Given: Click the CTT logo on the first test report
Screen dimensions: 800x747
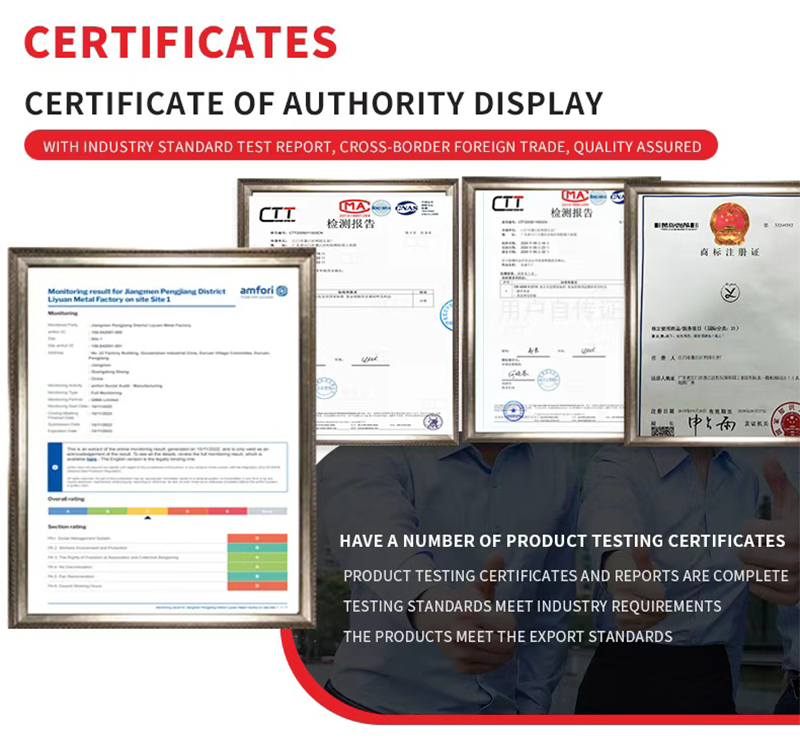Looking at the screenshot, I should pyautogui.click(x=277, y=214).
